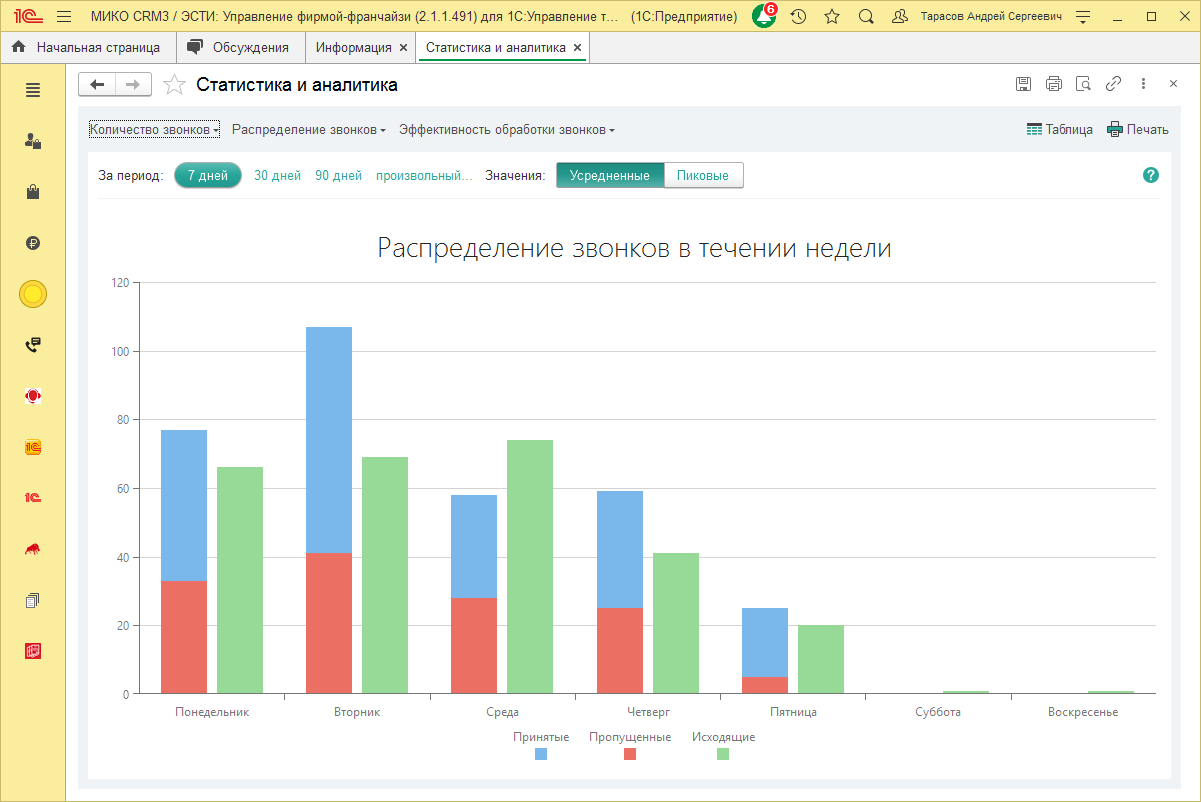Switch to the Информация tab

(353, 47)
